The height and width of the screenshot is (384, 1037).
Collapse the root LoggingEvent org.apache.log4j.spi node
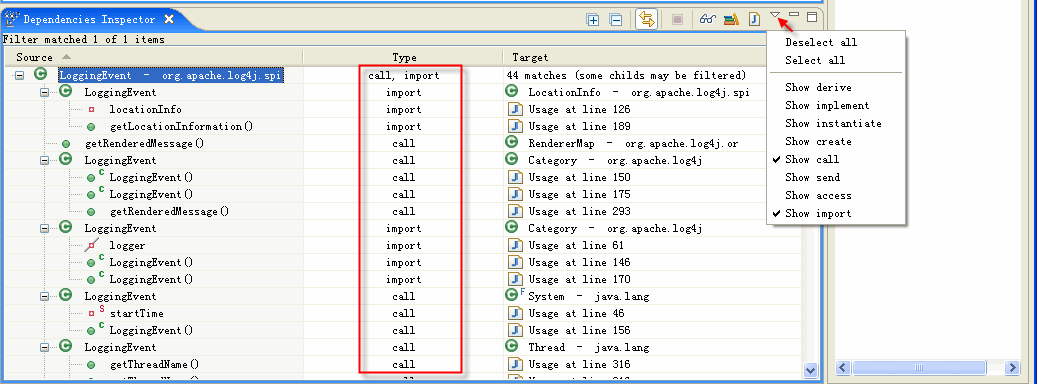pyautogui.click(x=19, y=75)
